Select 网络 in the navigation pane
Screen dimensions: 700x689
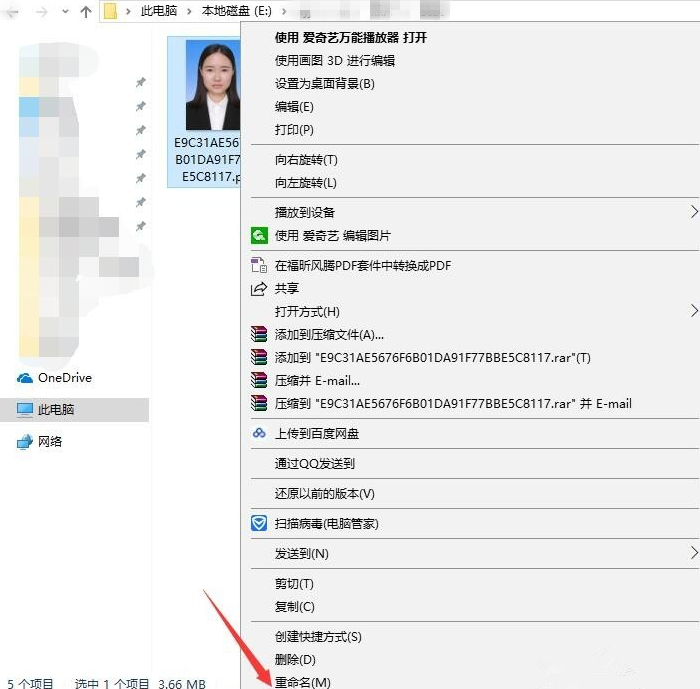point(50,442)
